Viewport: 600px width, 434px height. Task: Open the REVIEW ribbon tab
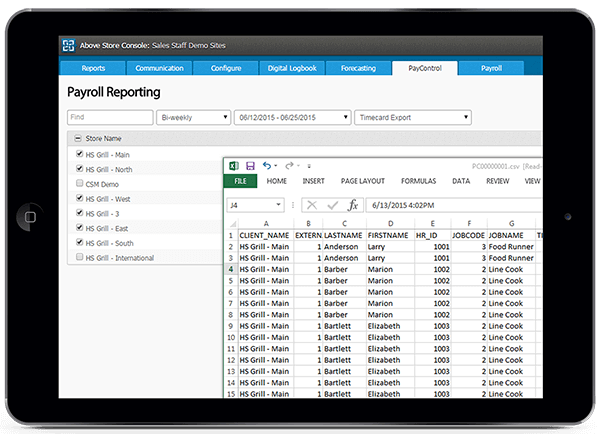pos(497,181)
